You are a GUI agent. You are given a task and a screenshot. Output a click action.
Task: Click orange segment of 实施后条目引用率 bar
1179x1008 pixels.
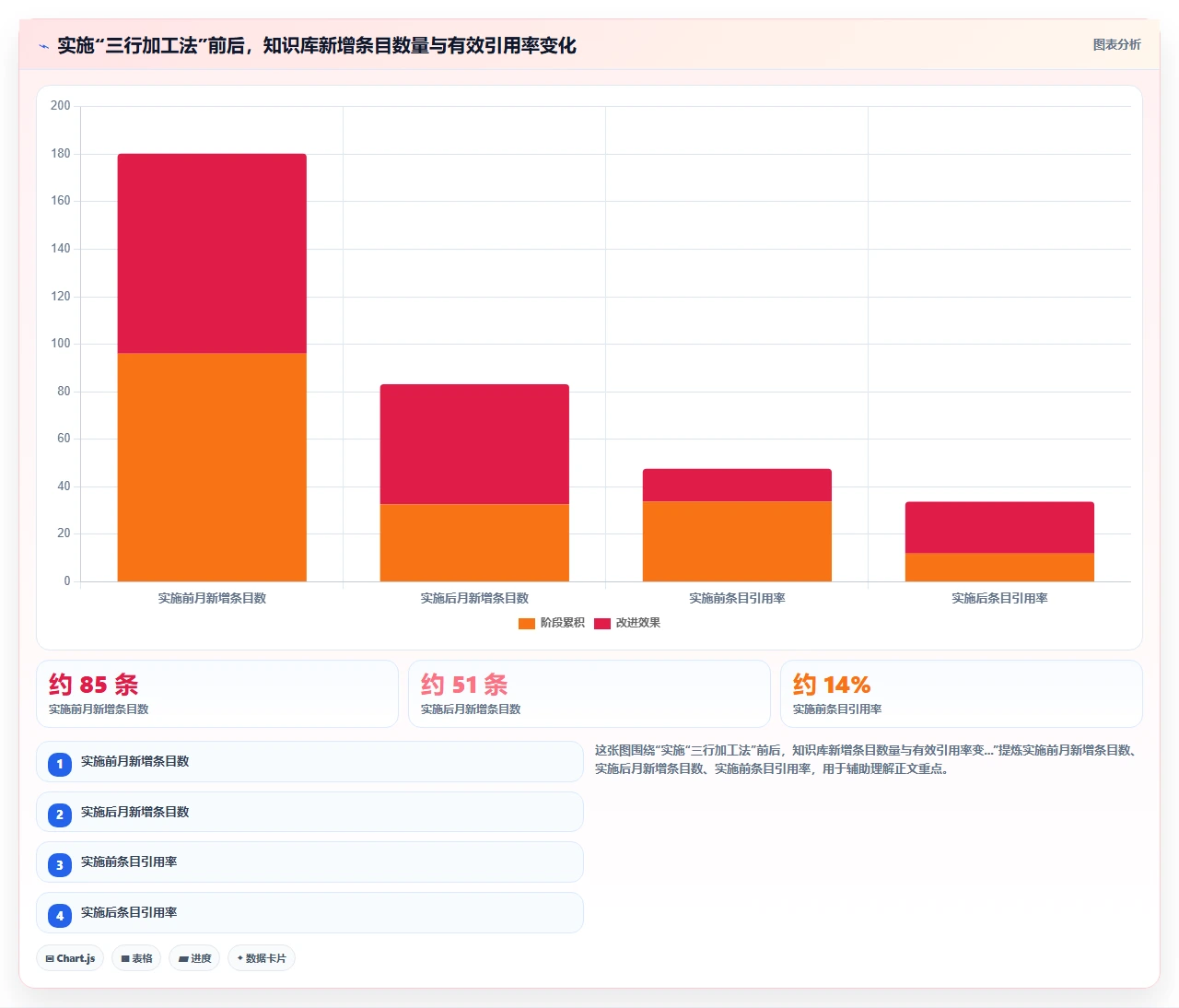(999, 568)
